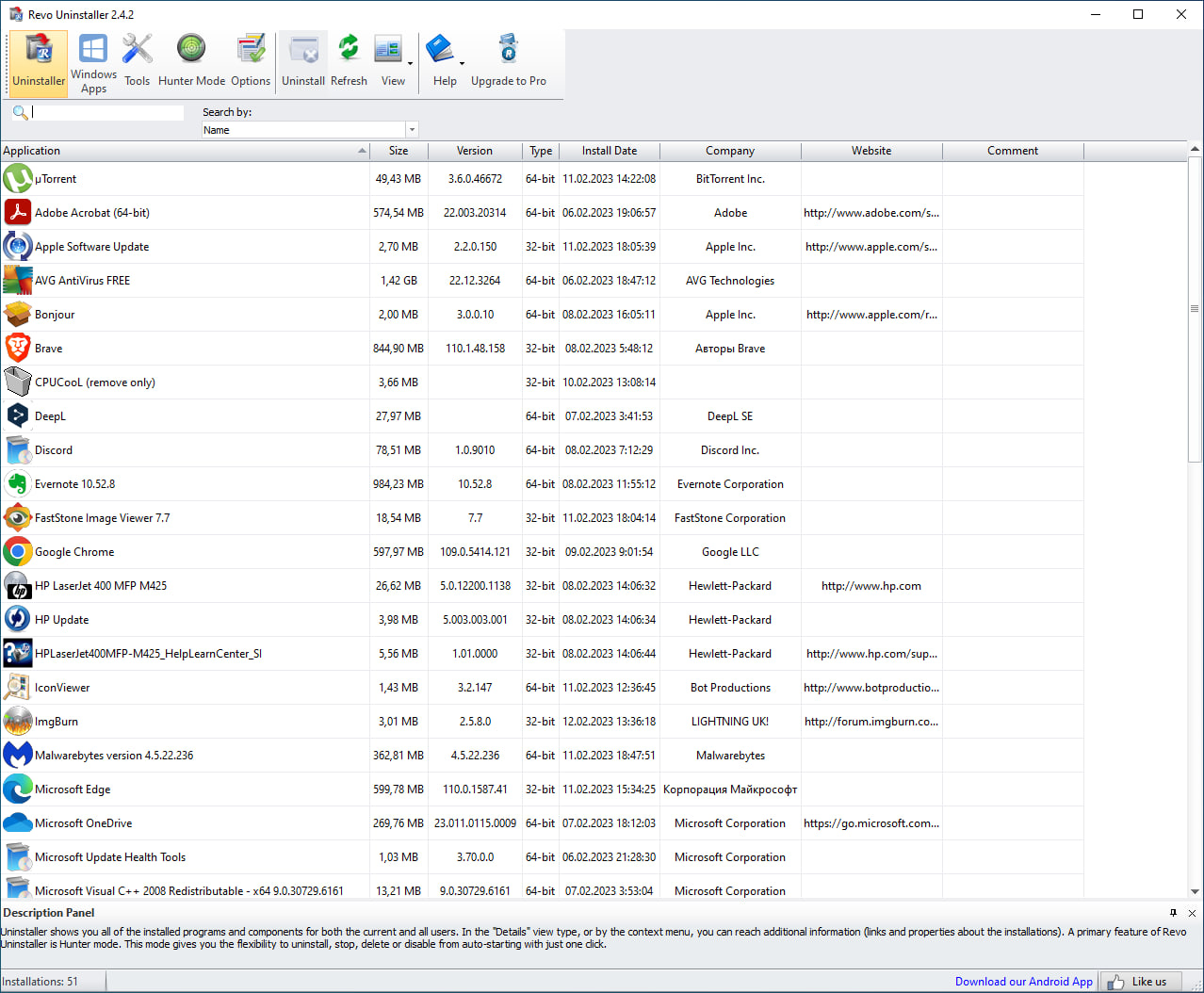The width and height of the screenshot is (1204, 993).
Task: Select HPLaserJet400MFP-M425_HelpLearnCenter_SI entry
Action: [148, 653]
